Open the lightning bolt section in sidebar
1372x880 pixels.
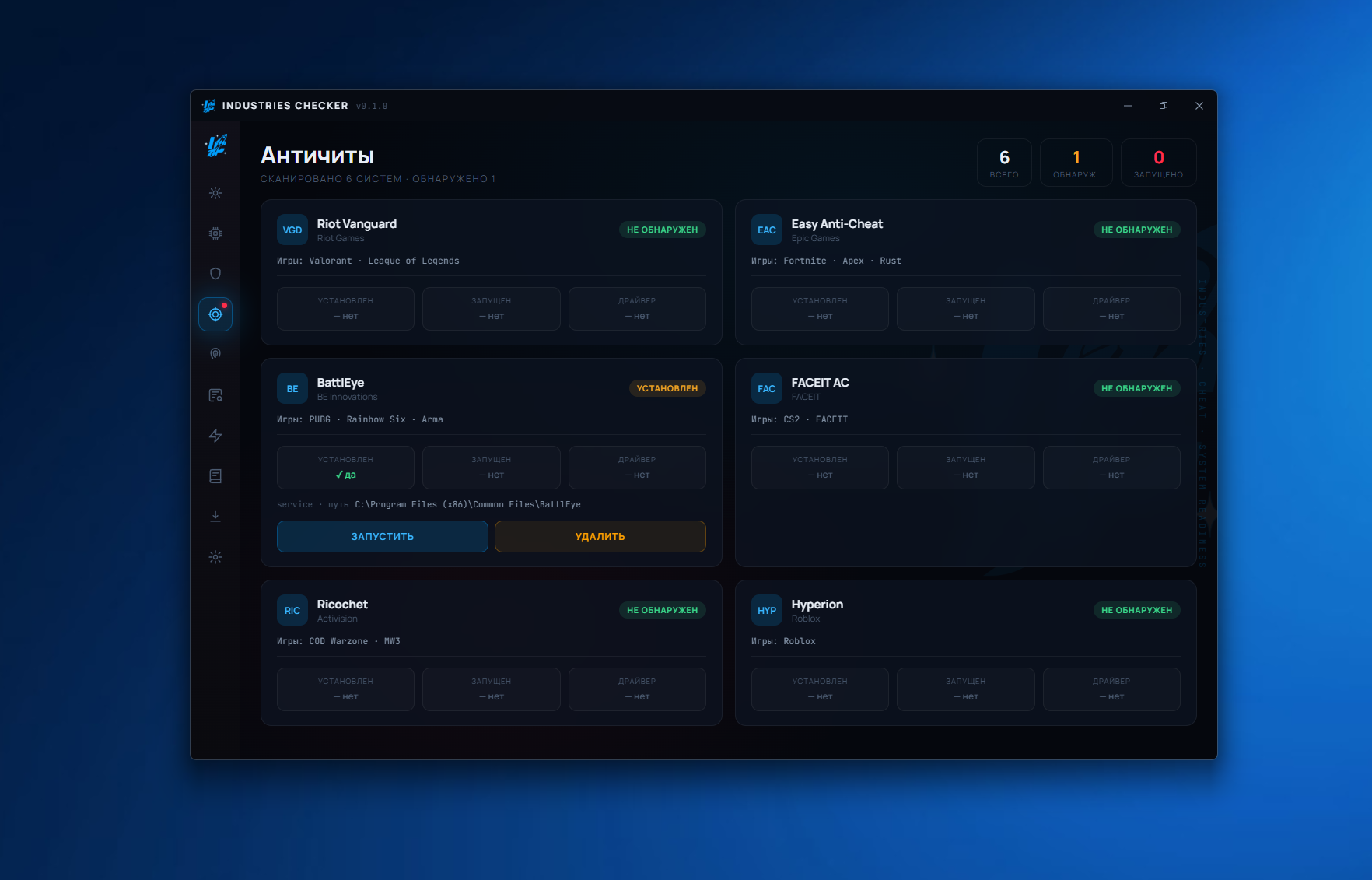(x=215, y=436)
